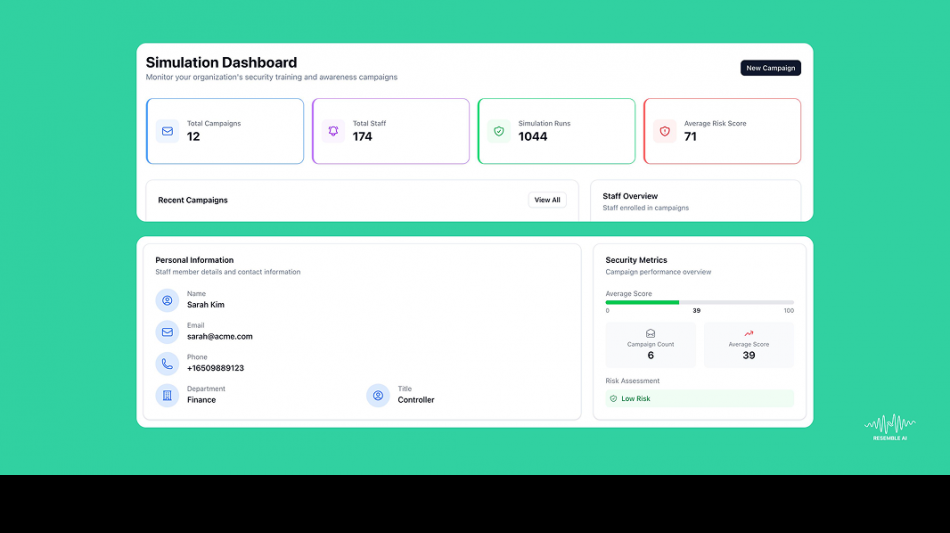
Task: Click the New Campaign button
Action: (770, 68)
